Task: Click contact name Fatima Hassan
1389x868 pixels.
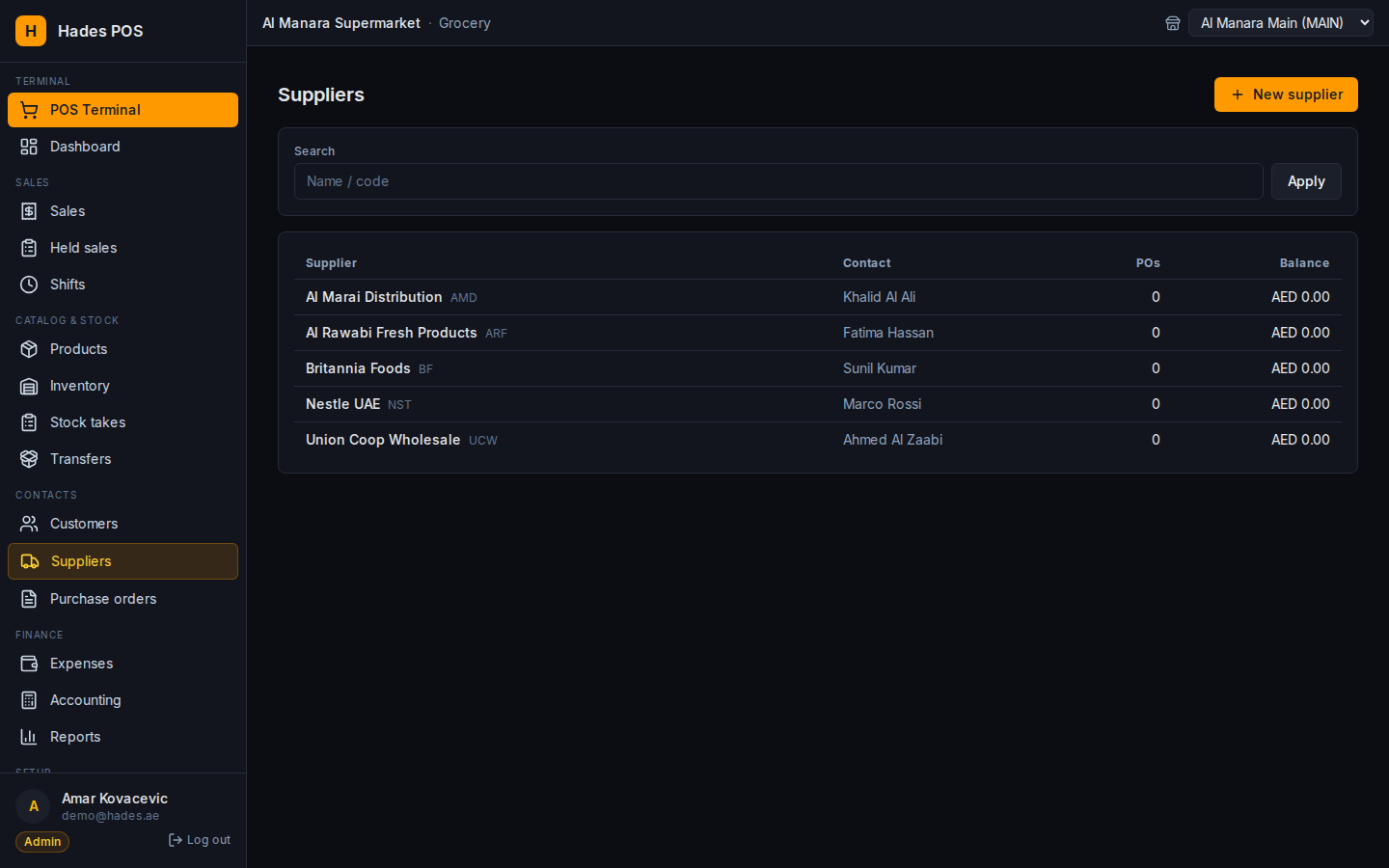Action: pyautogui.click(x=888, y=333)
